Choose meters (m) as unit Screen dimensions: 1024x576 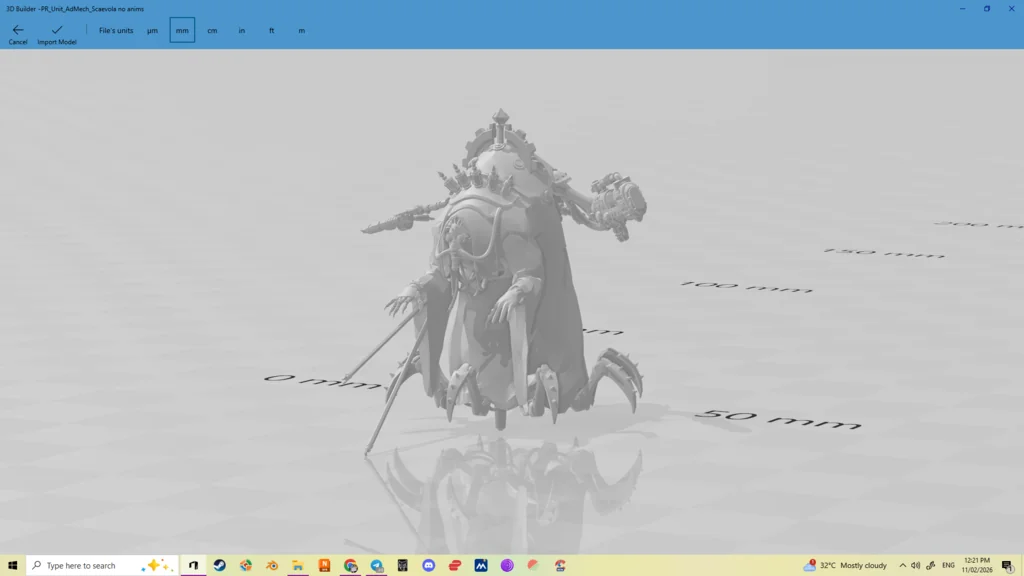(x=301, y=31)
